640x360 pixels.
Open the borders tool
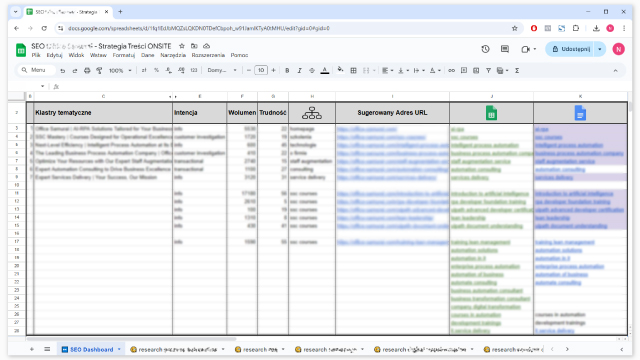coord(353,70)
